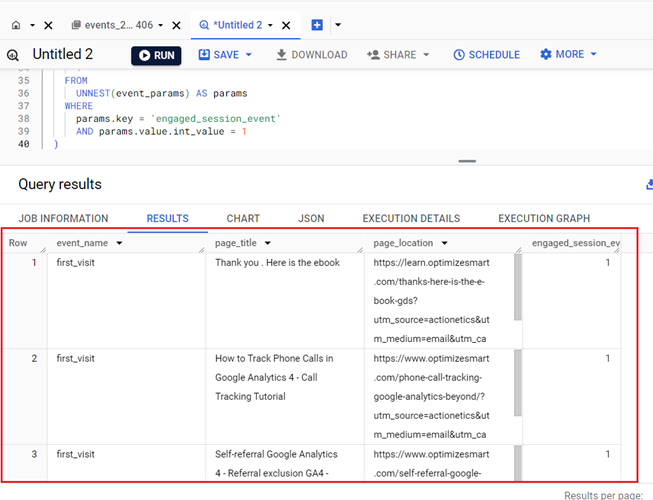Click code line 39 params.value.int_value
Viewport: 653px width, 500px height.
tap(162, 132)
